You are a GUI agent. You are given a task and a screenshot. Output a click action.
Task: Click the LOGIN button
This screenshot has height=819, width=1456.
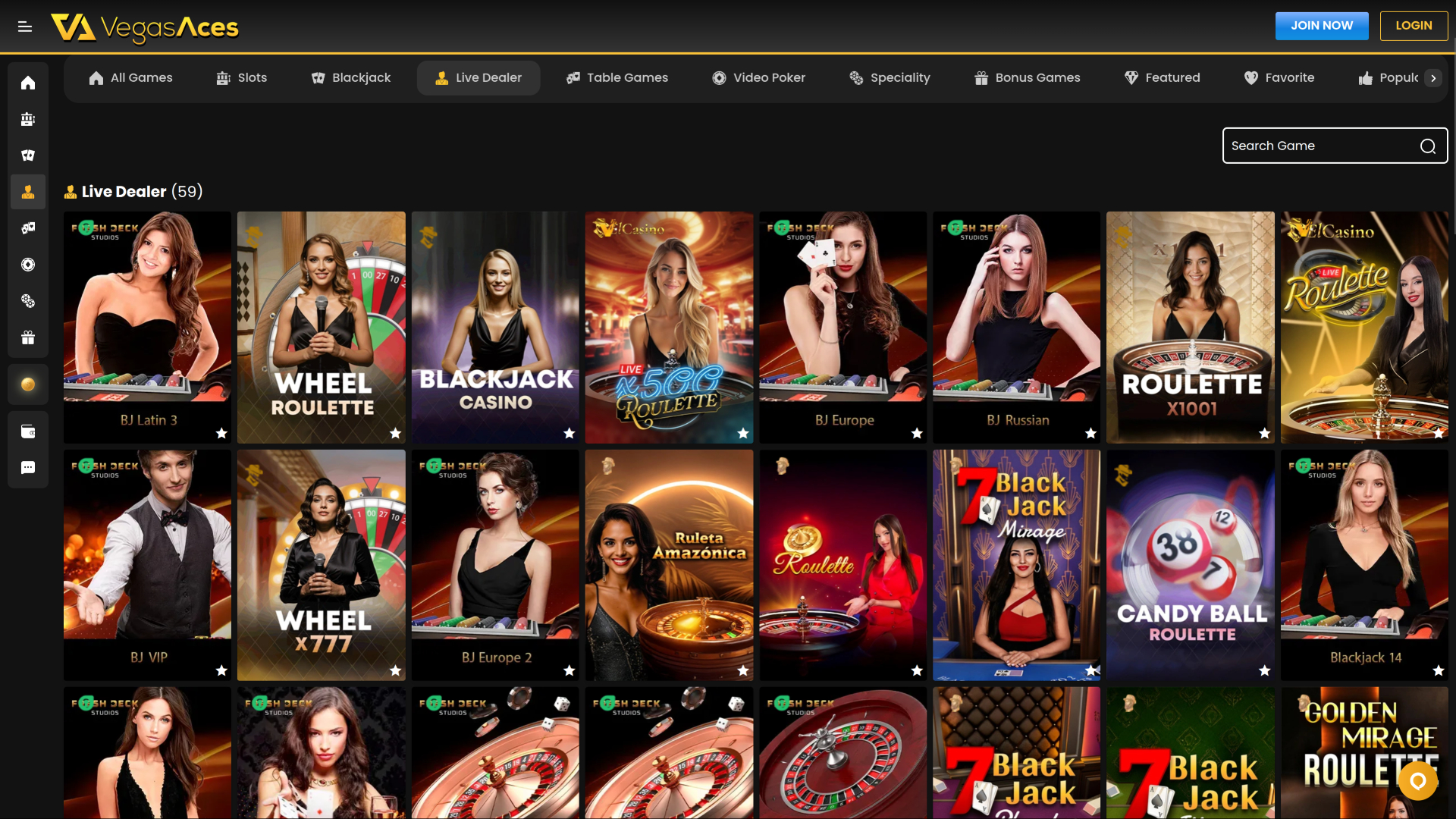pos(1414,25)
